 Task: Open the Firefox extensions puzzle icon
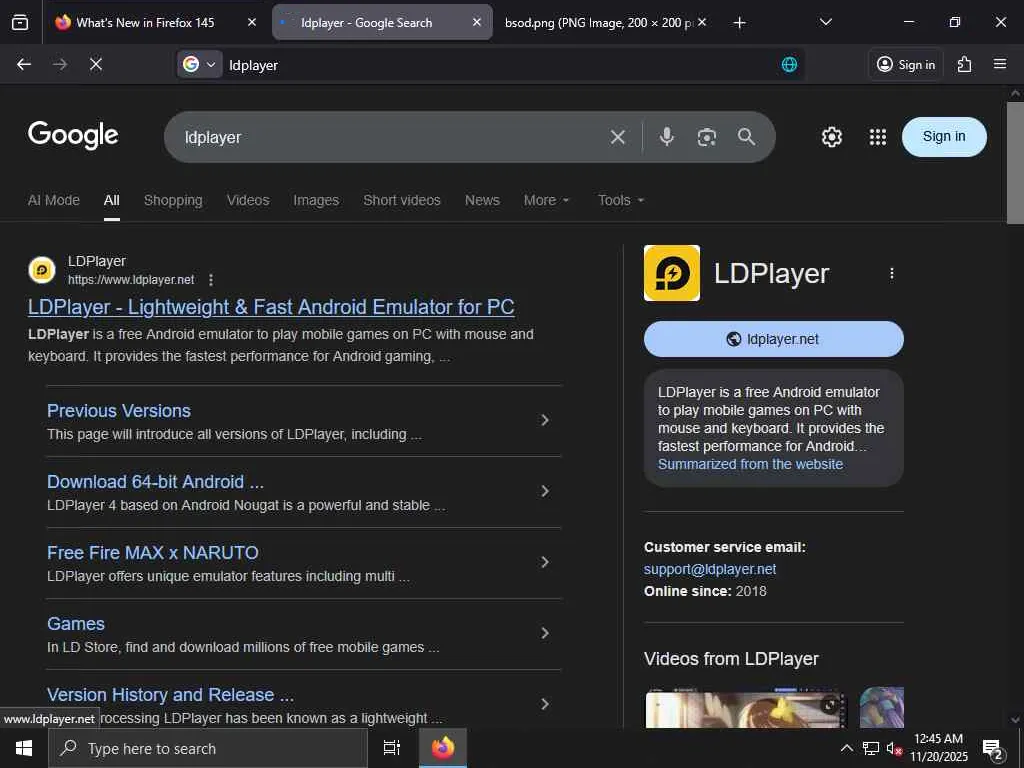click(964, 64)
